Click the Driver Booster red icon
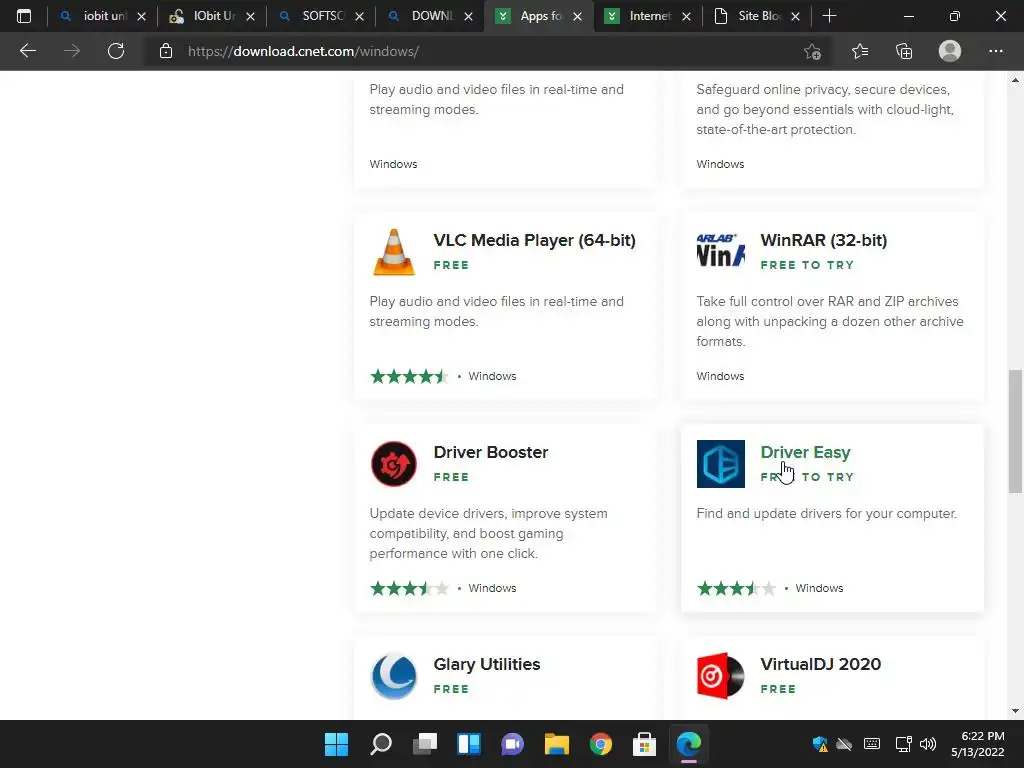This screenshot has width=1024, height=768. point(394,464)
